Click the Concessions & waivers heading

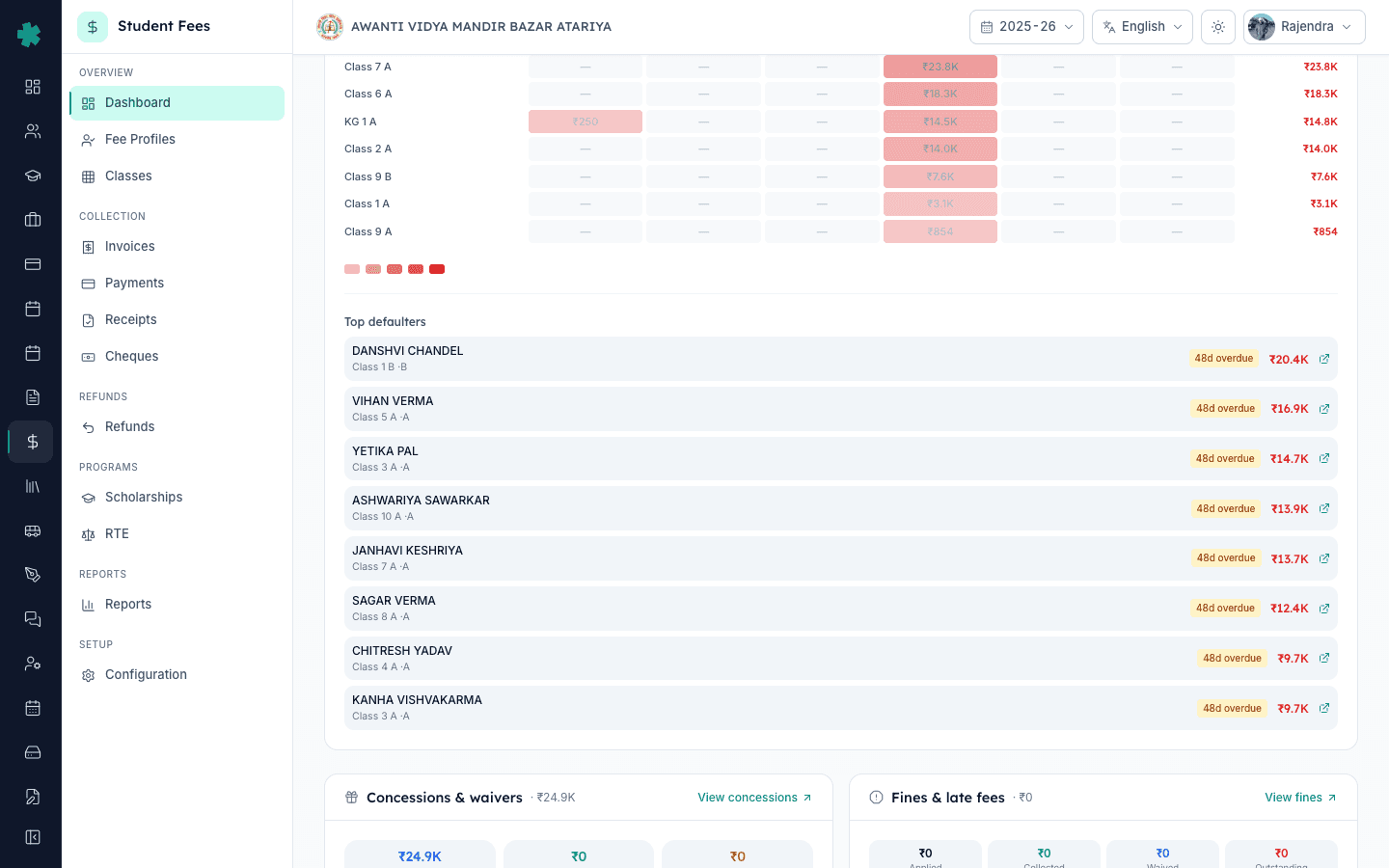click(x=445, y=798)
